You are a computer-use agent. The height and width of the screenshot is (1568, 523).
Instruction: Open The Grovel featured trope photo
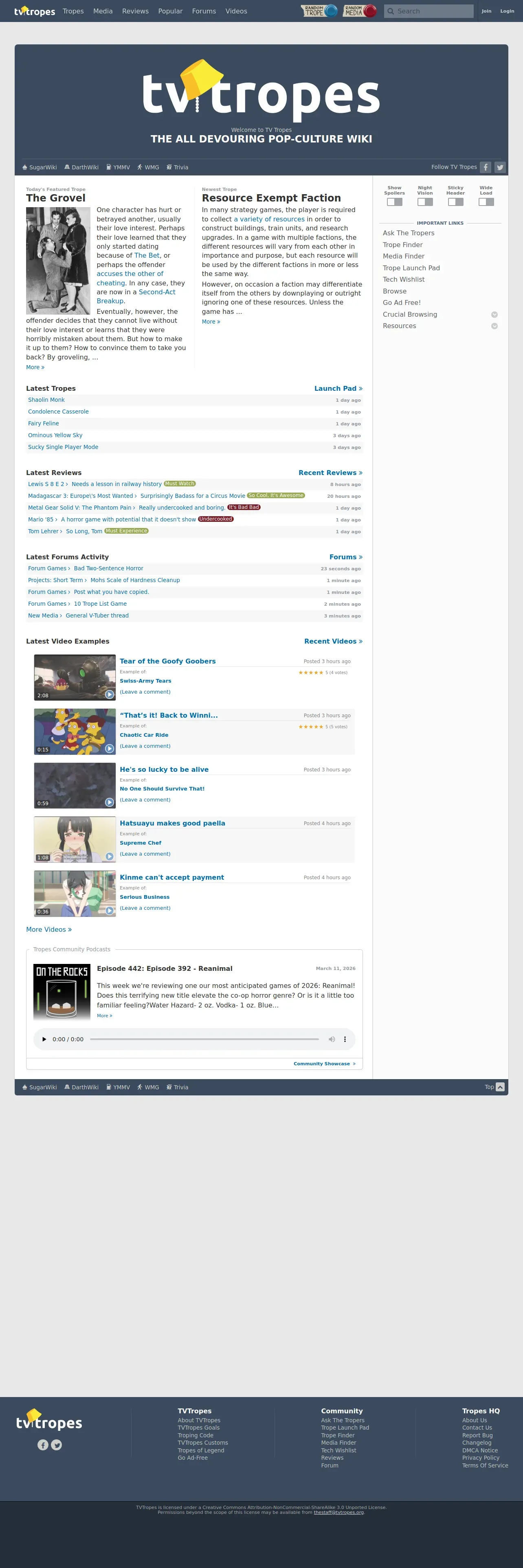(58, 261)
